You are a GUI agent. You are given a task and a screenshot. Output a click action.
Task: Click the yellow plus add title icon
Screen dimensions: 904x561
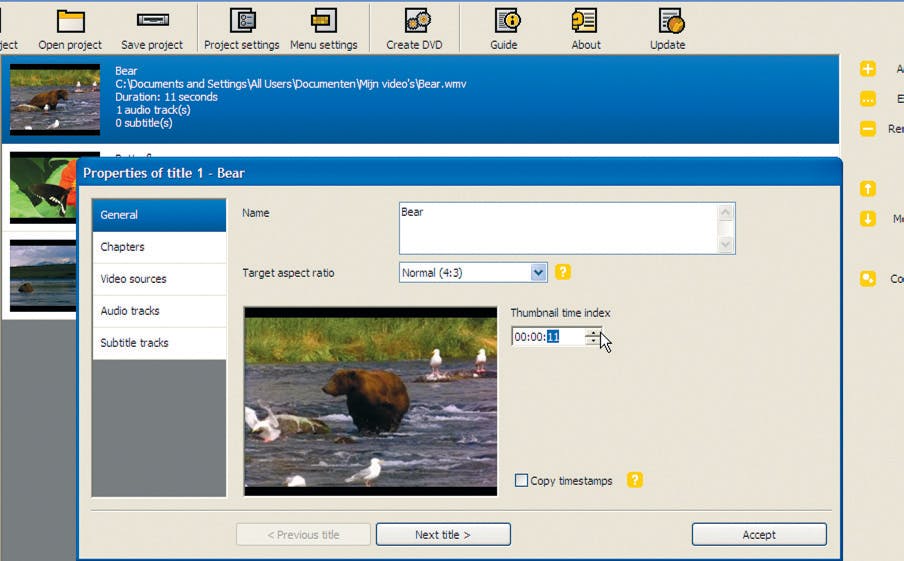click(x=868, y=69)
